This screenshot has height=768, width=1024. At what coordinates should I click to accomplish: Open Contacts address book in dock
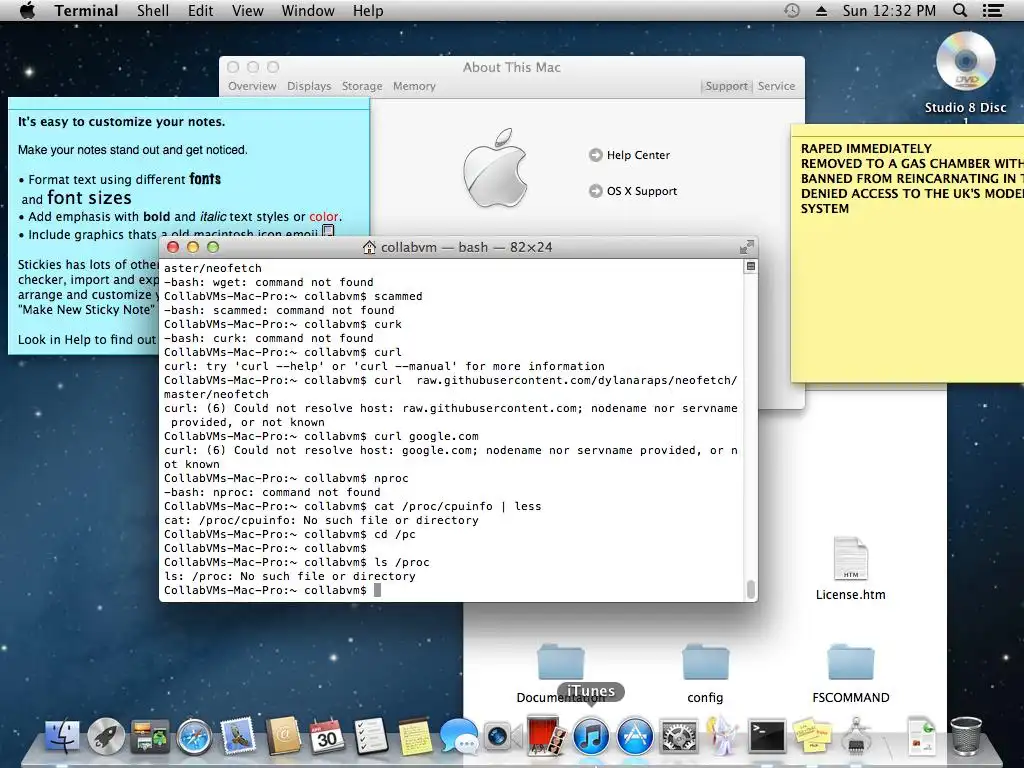coord(283,736)
